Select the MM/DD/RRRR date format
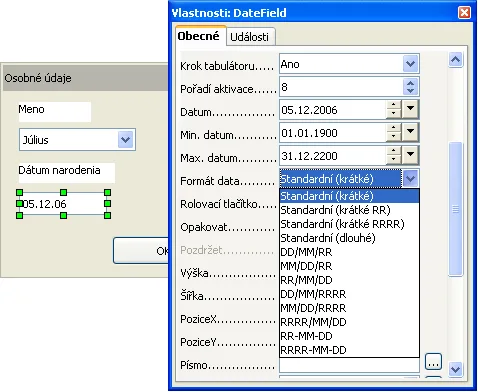 [x=349, y=308]
